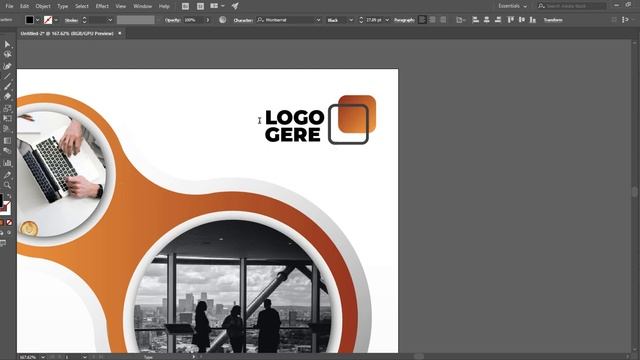Open the File menu
Image resolution: width=640 pixels, height=360 pixels.
(9, 6)
